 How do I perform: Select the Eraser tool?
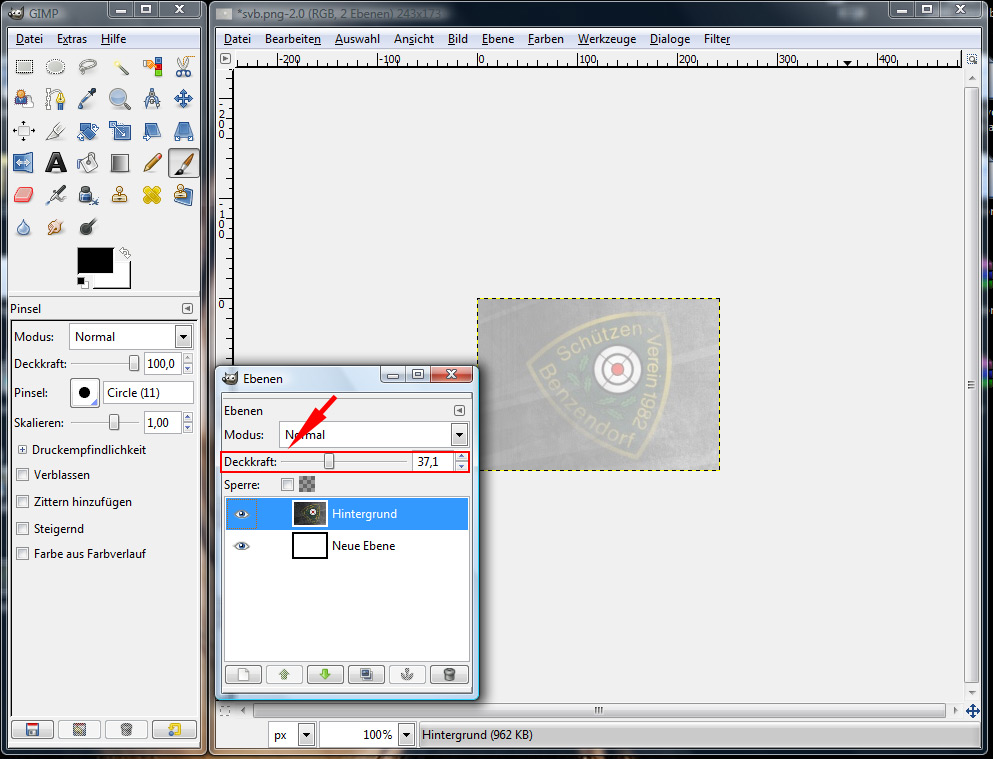[x=24, y=195]
